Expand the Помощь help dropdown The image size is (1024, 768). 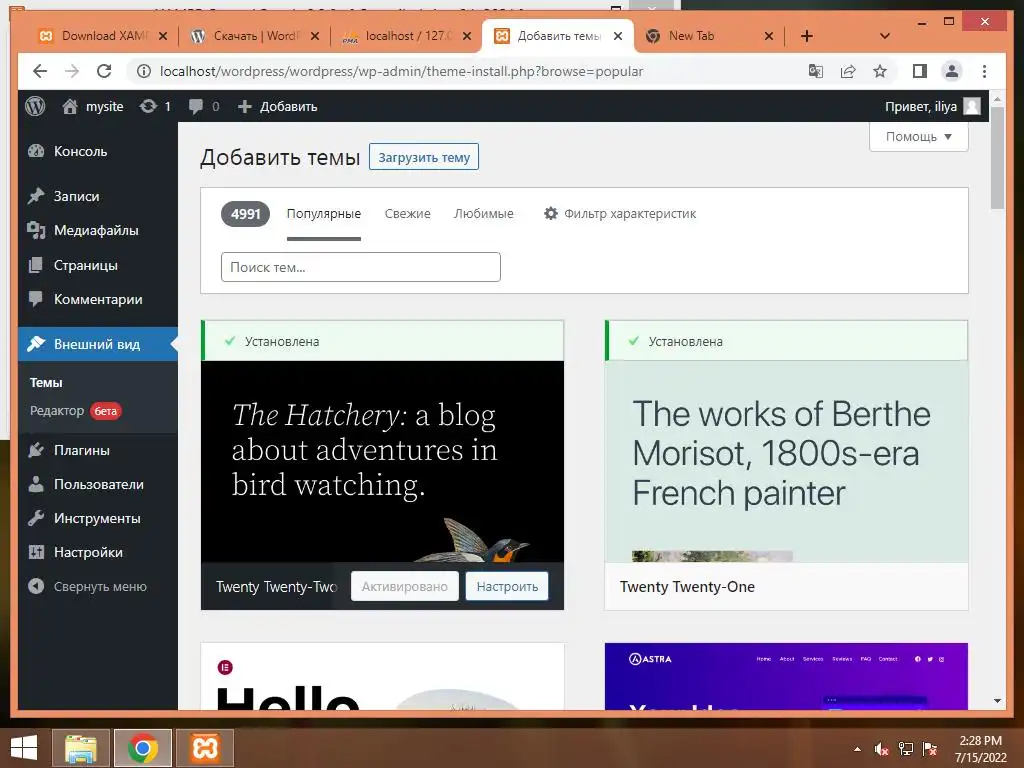918,136
